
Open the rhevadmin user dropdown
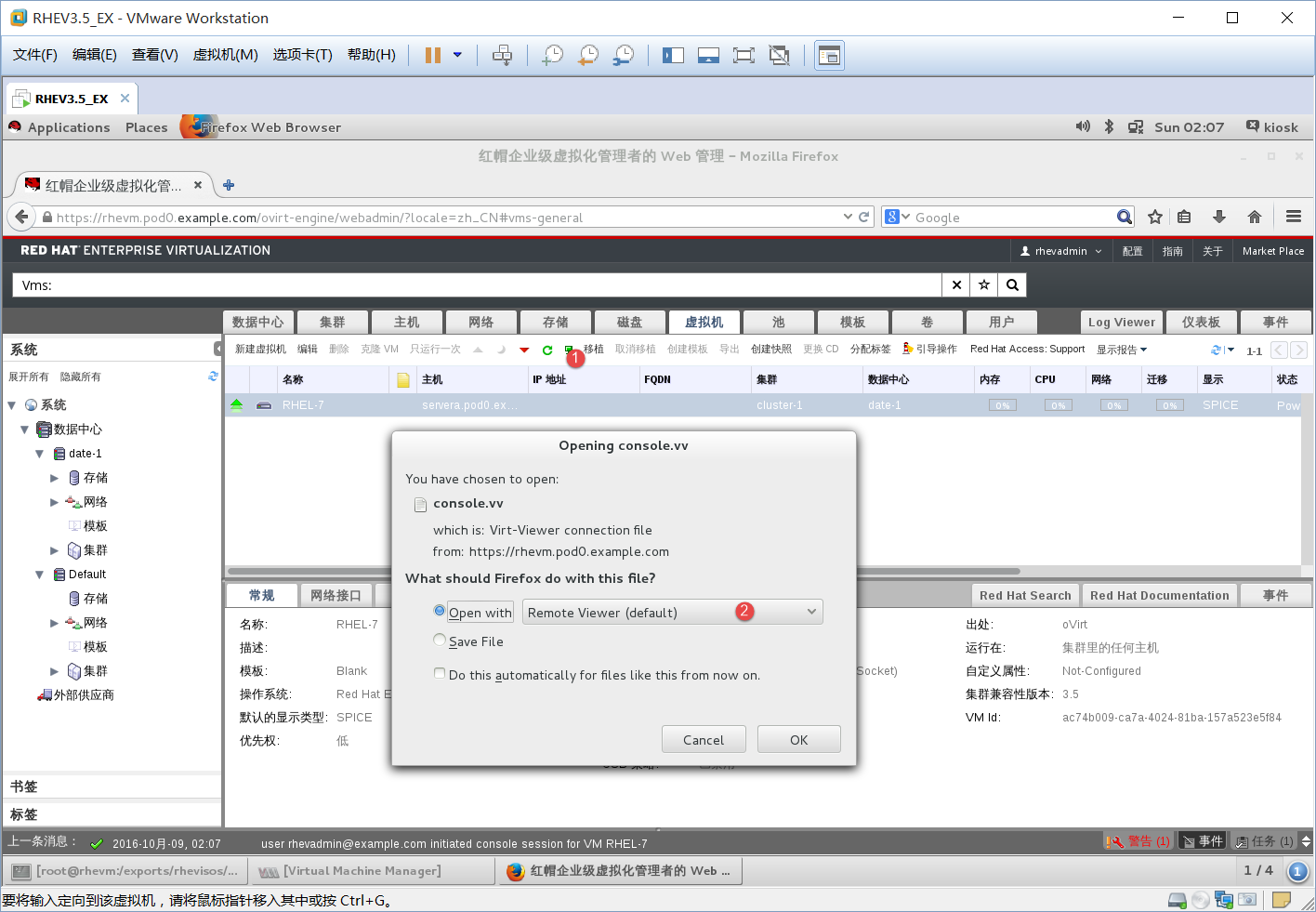1060,251
